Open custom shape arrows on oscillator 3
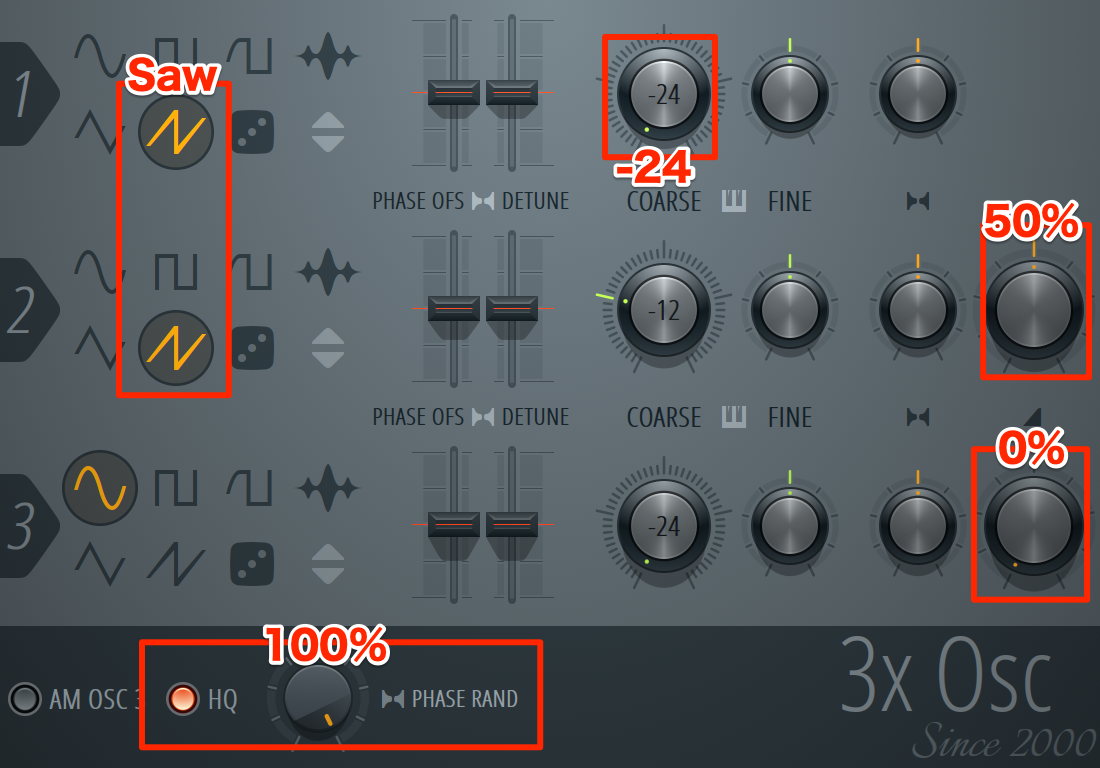 [328, 564]
